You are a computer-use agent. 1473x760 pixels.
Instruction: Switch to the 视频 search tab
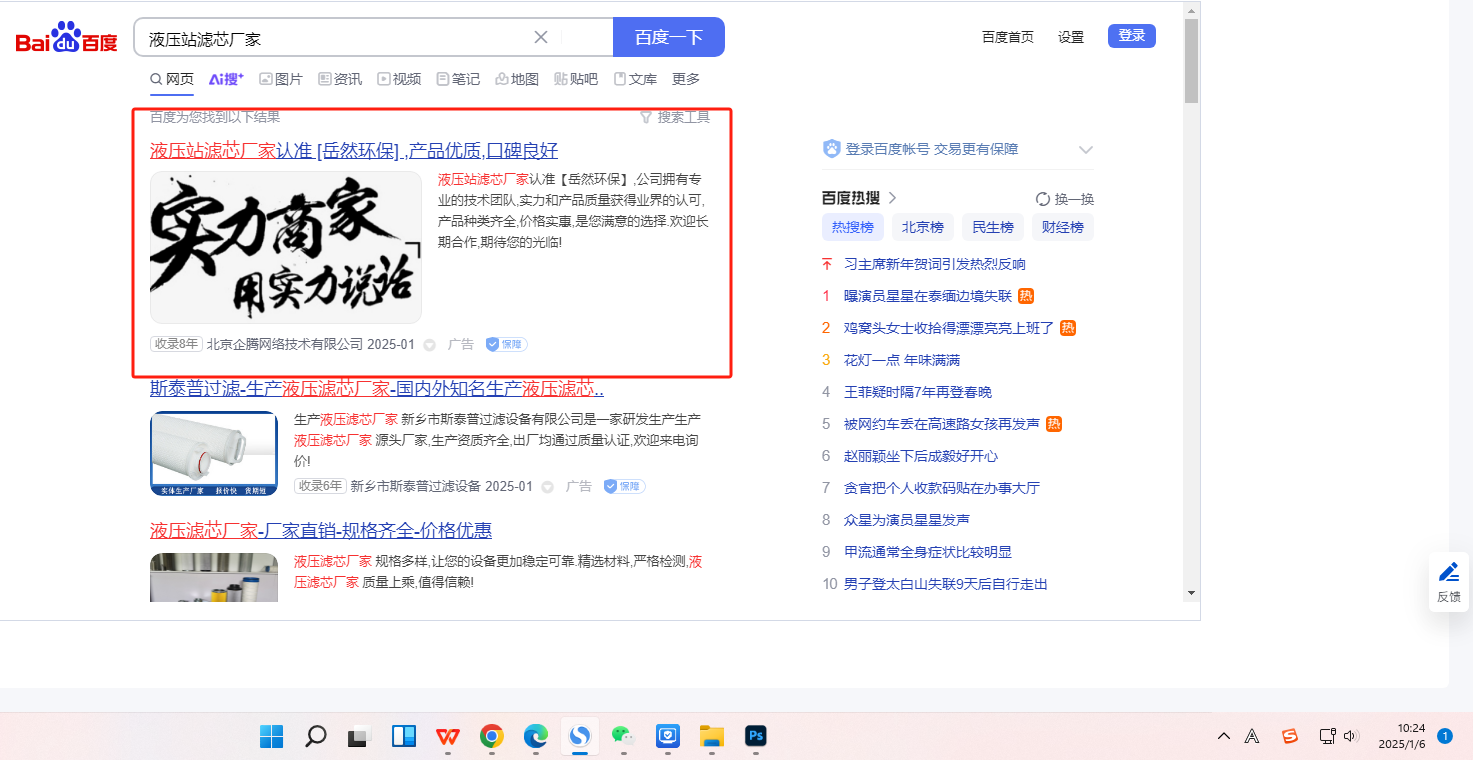(399, 79)
